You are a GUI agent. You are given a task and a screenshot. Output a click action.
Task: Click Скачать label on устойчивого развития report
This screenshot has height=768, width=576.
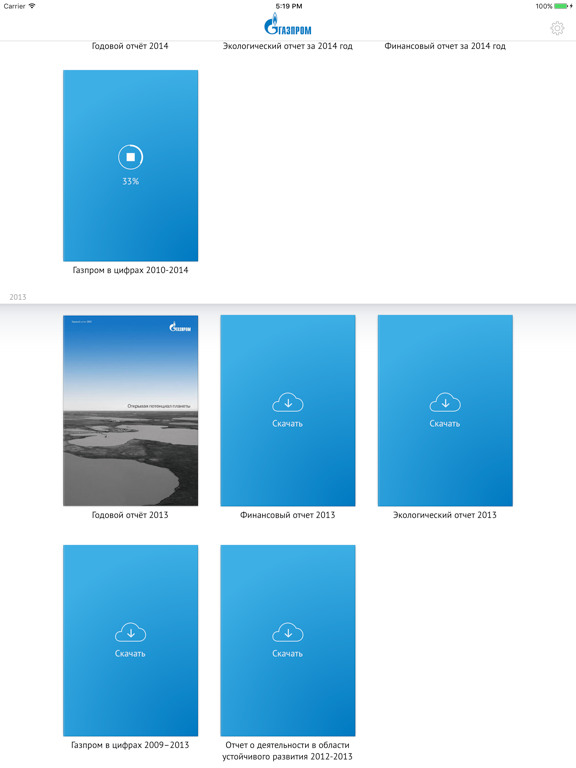[288, 653]
